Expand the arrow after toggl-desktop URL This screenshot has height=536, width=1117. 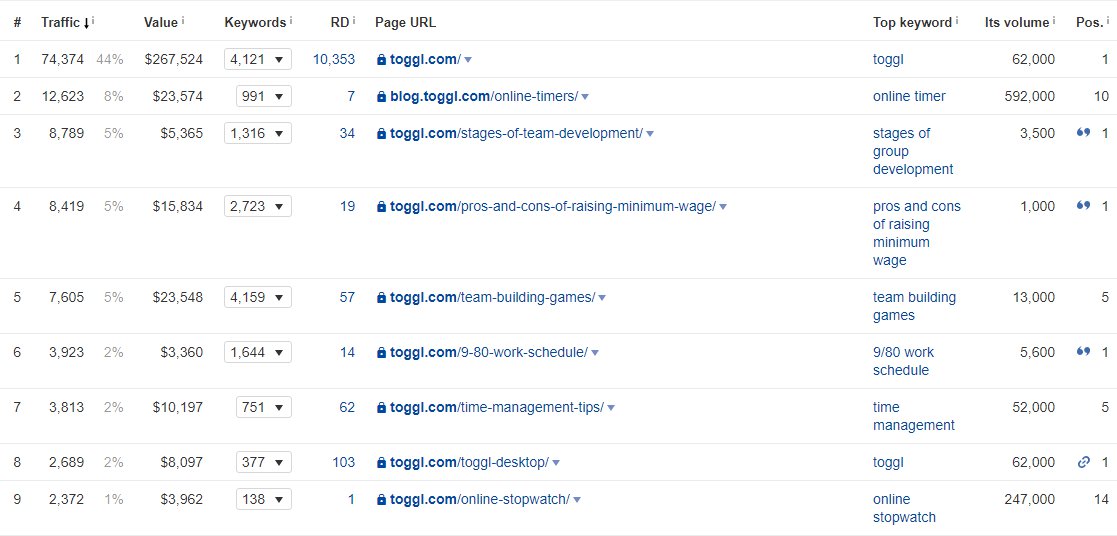(x=556, y=463)
